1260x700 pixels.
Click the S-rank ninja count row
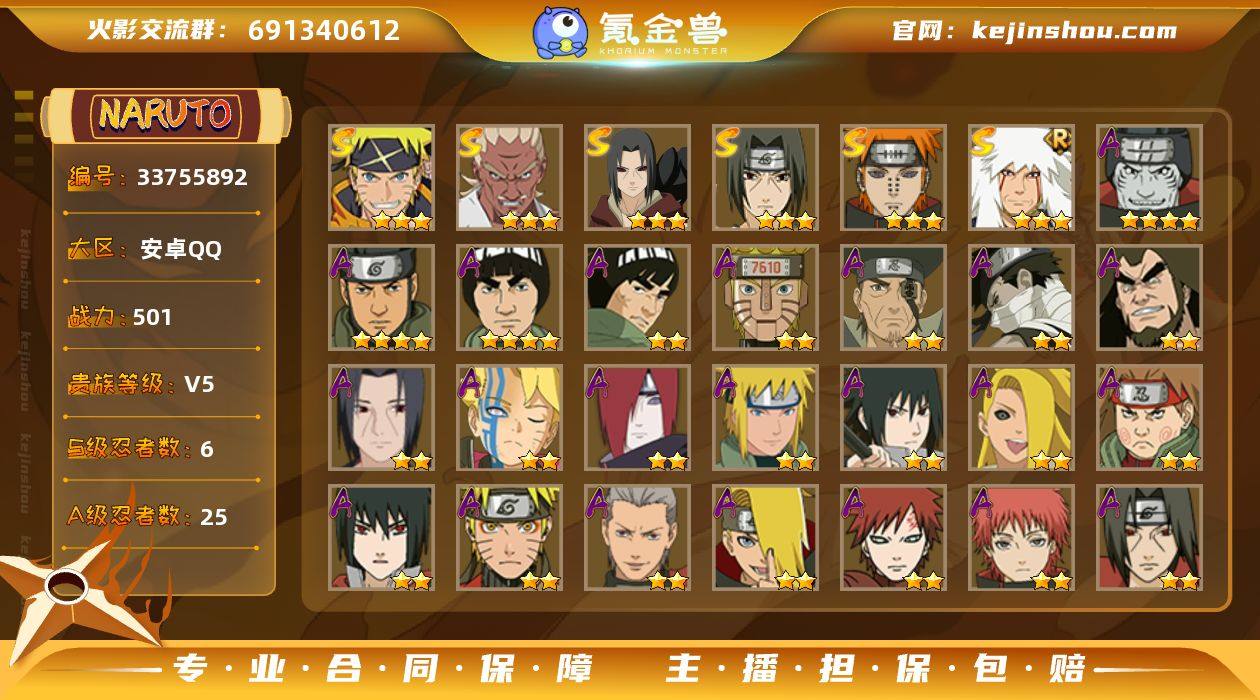point(164,448)
